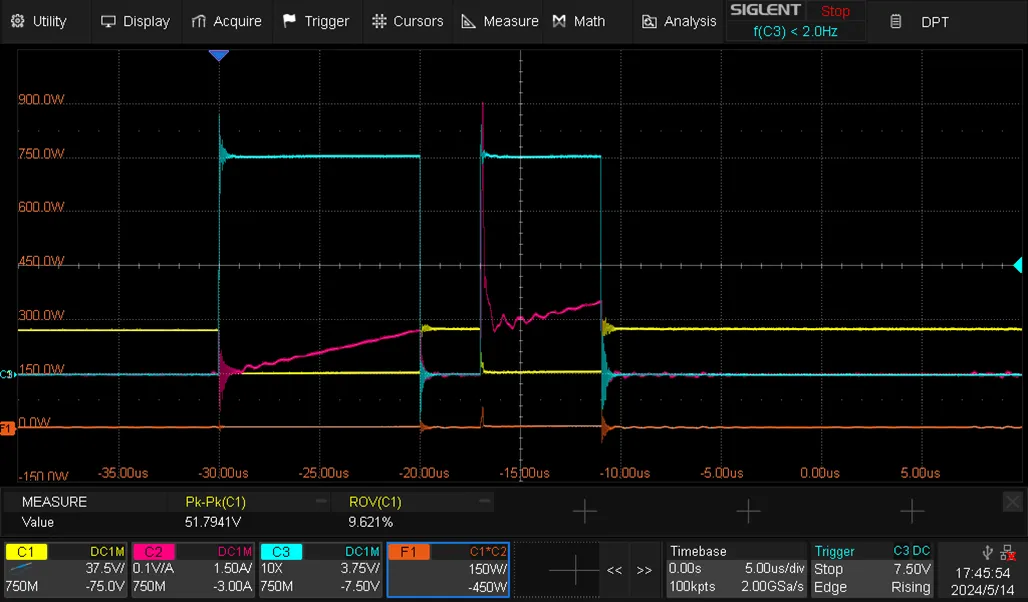
Task: Open the Display menu
Action: point(136,21)
